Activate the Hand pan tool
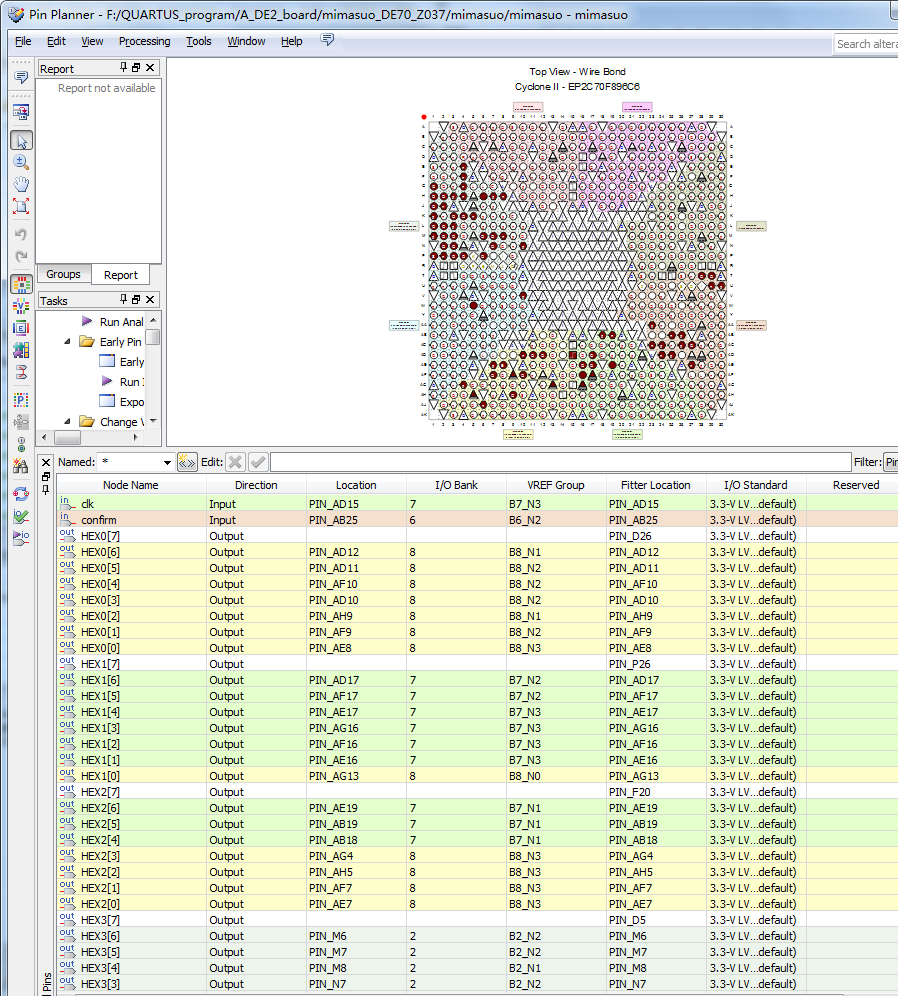The image size is (898, 996). point(20,183)
